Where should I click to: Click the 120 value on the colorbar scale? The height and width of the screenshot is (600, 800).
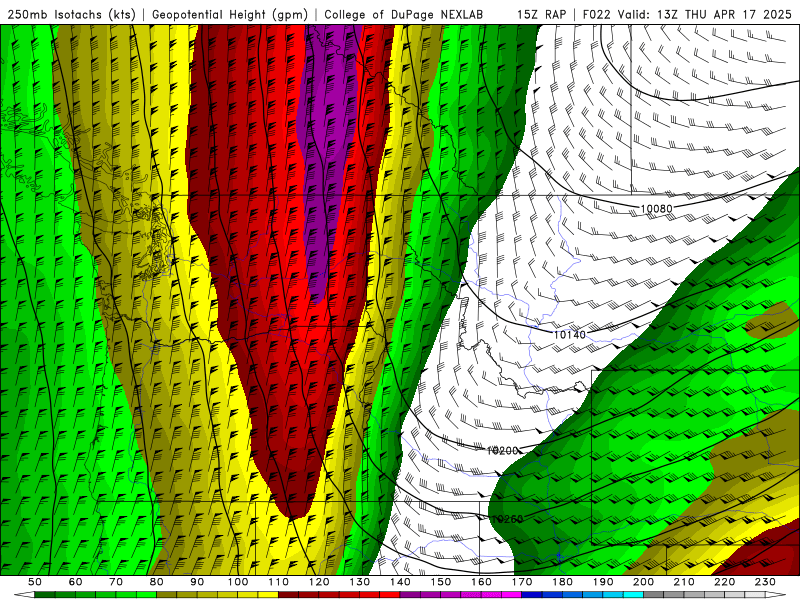point(319,582)
